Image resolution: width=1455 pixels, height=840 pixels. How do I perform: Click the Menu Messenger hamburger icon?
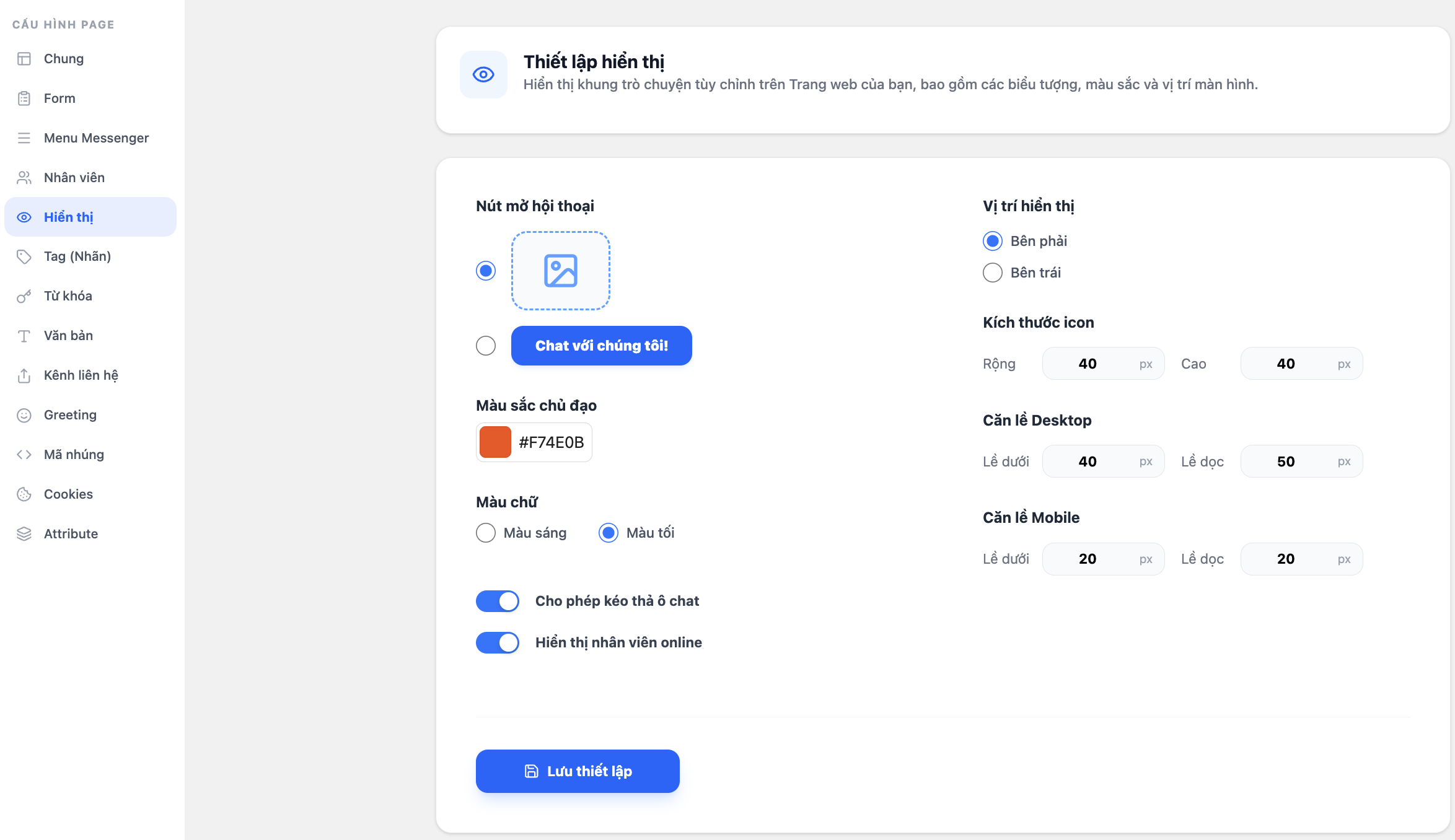tap(24, 138)
